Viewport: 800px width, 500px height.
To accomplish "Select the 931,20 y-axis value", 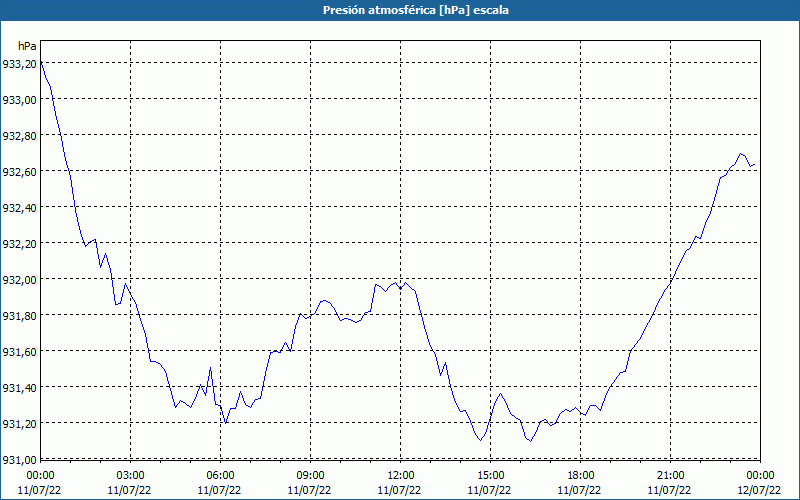I will (x=20, y=423).
